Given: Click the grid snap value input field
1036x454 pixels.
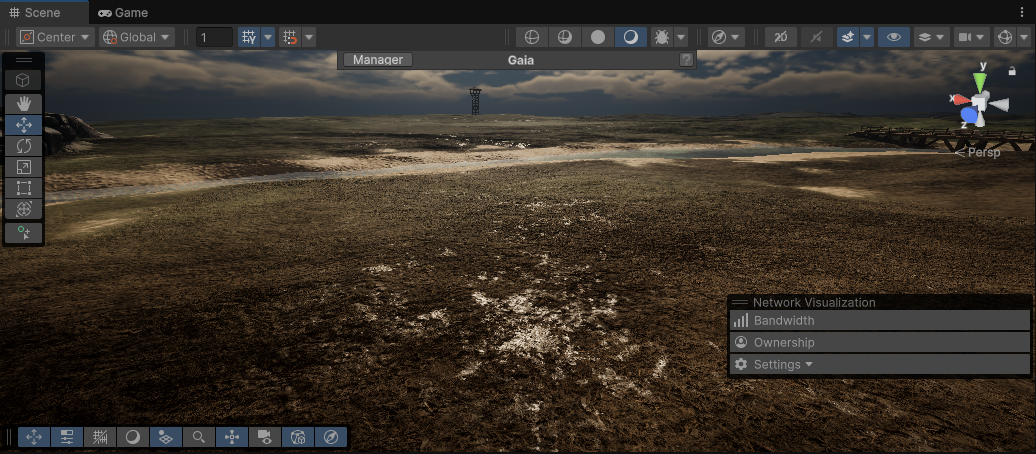Looking at the screenshot, I should click(214, 37).
